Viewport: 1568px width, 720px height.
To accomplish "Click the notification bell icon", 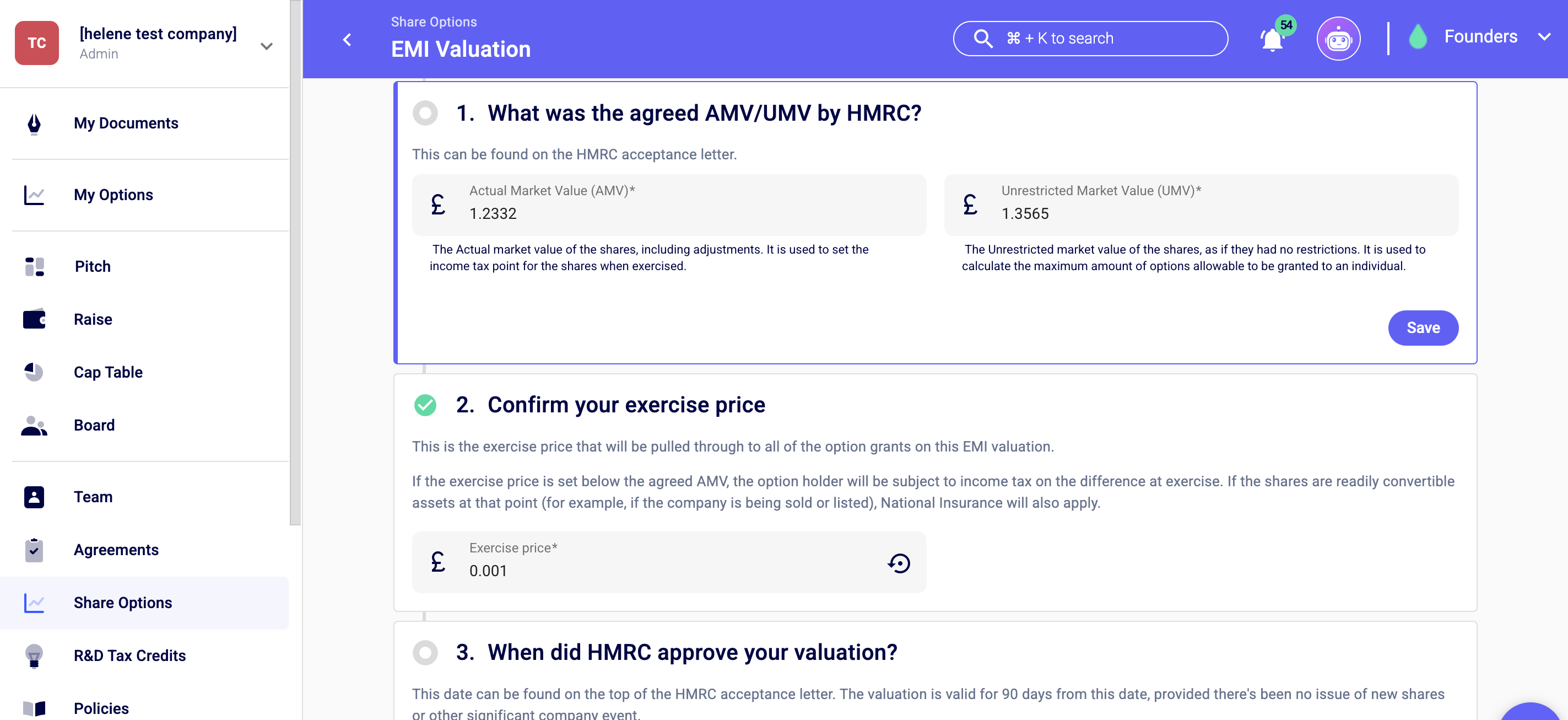I will (x=1272, y=40).
